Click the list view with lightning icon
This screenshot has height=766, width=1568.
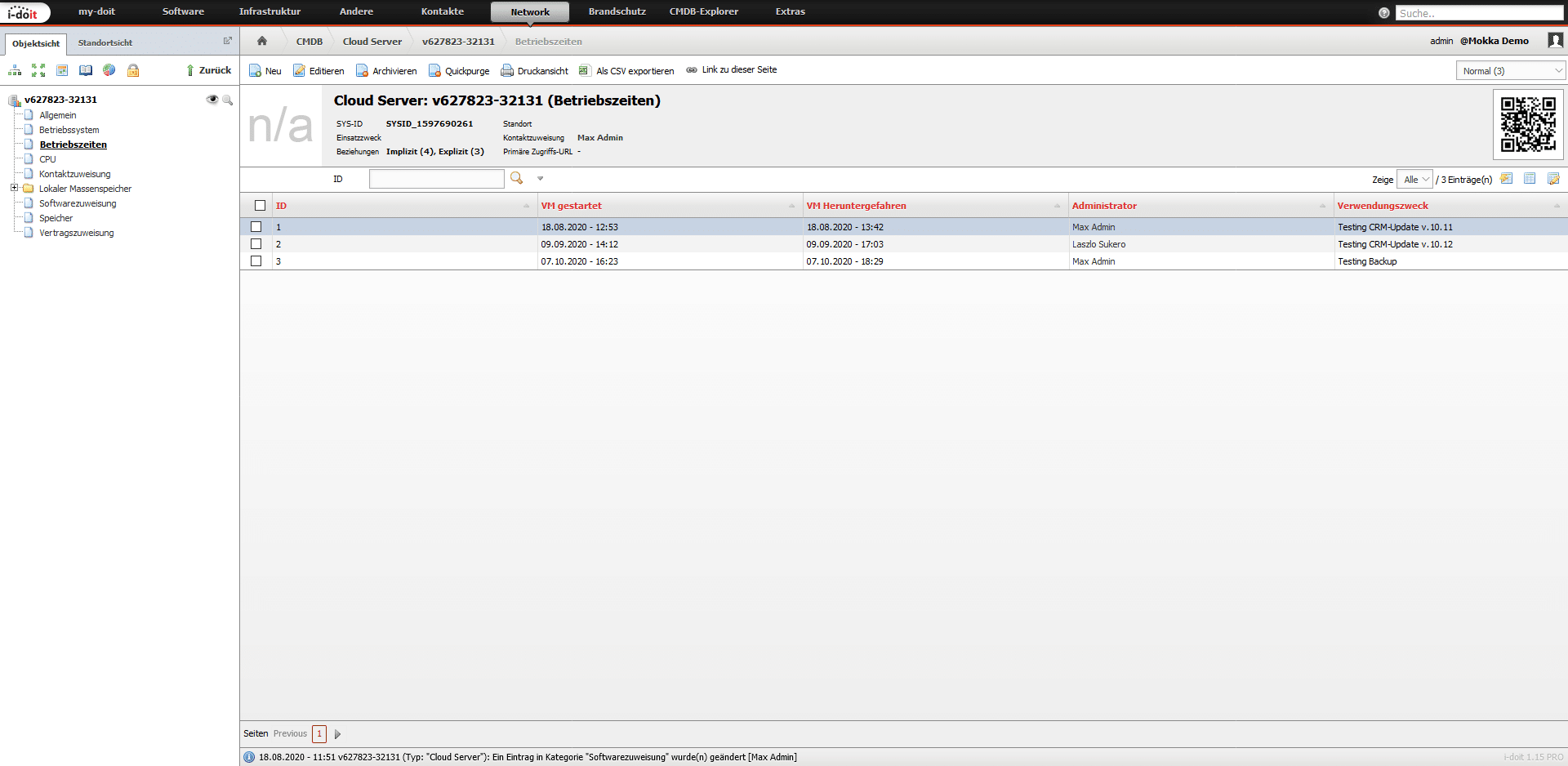1507,179
